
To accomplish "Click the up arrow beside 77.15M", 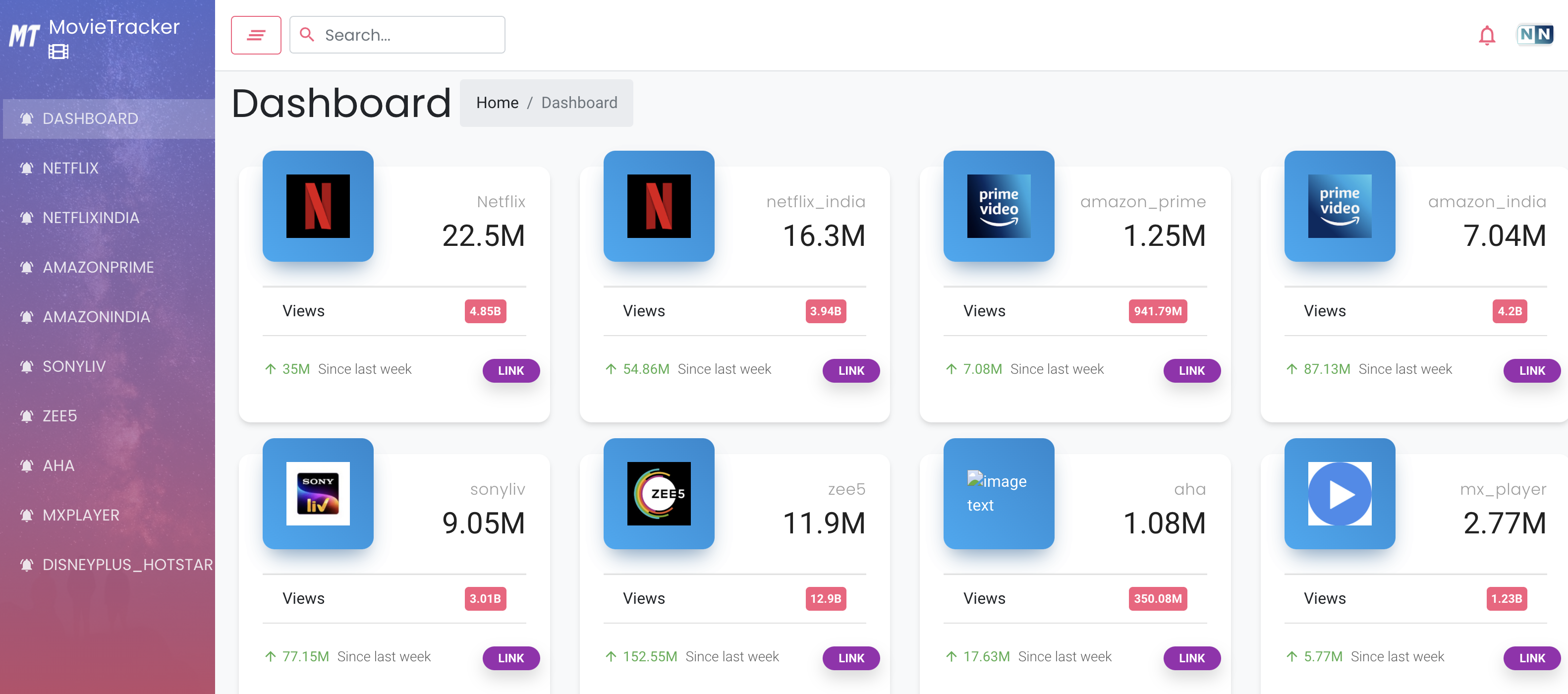I will (270, 656).
